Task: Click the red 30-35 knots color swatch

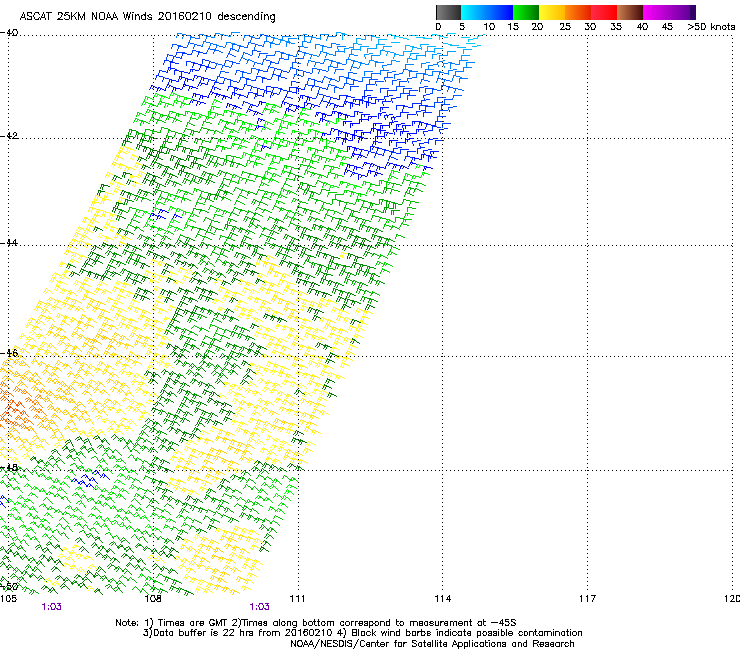Action: (x=604, y=12)
